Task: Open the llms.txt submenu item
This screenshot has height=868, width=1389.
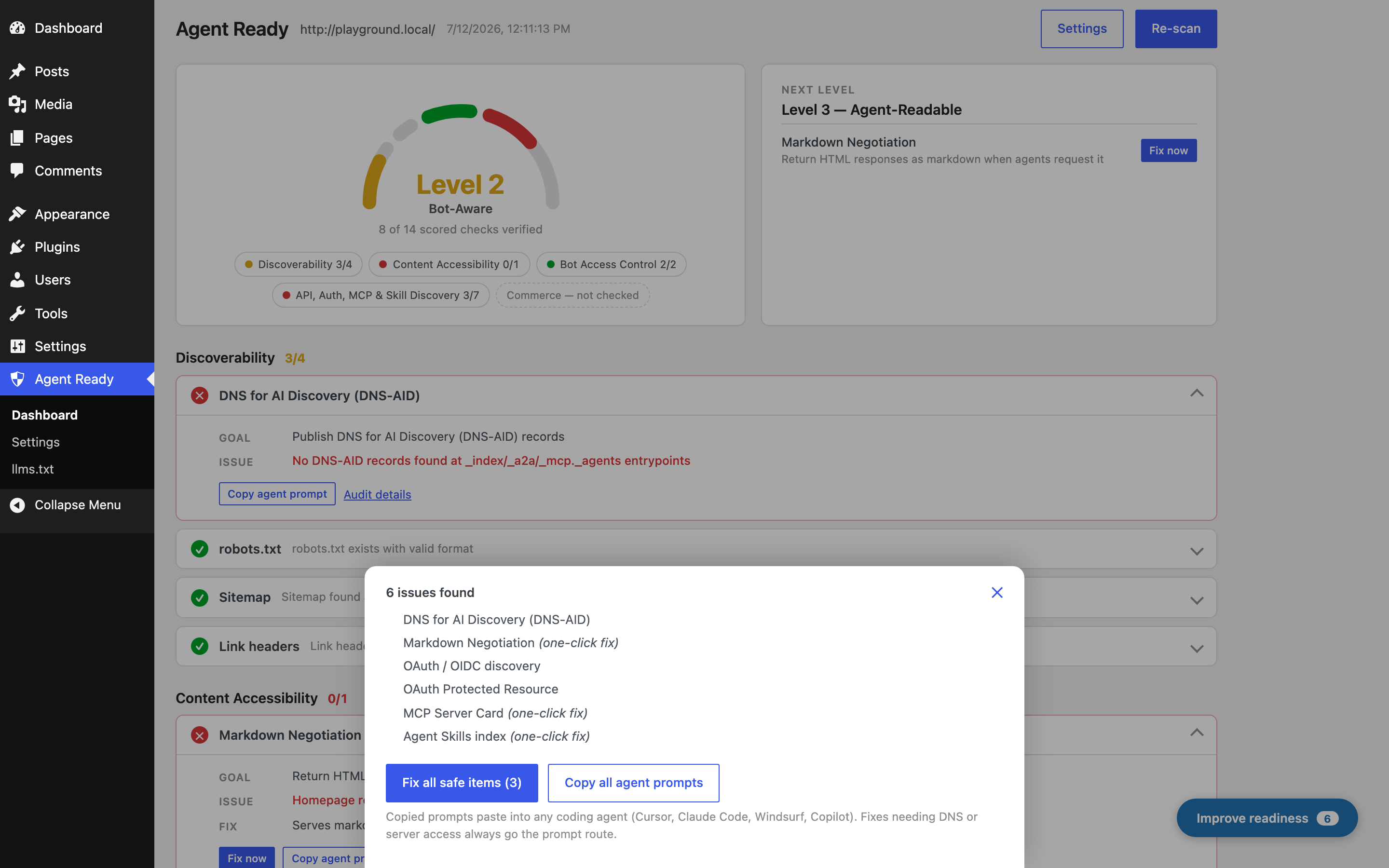Action: [33, 469]
